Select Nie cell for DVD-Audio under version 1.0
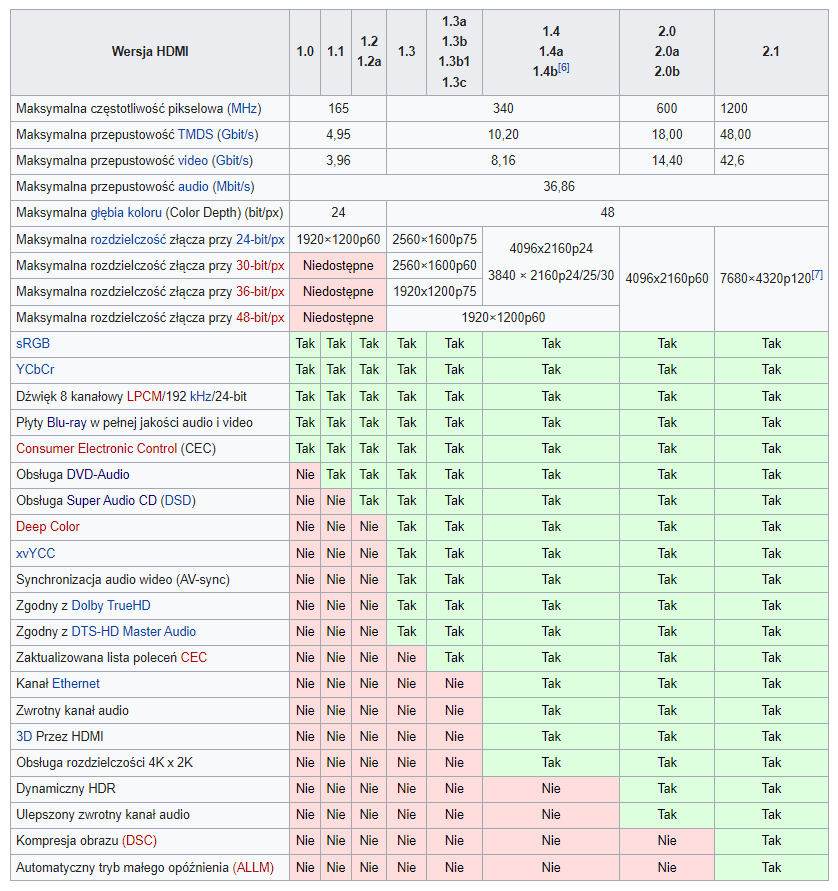The width and height of the screenshot is (838, 891). click(x=305, y=475)
